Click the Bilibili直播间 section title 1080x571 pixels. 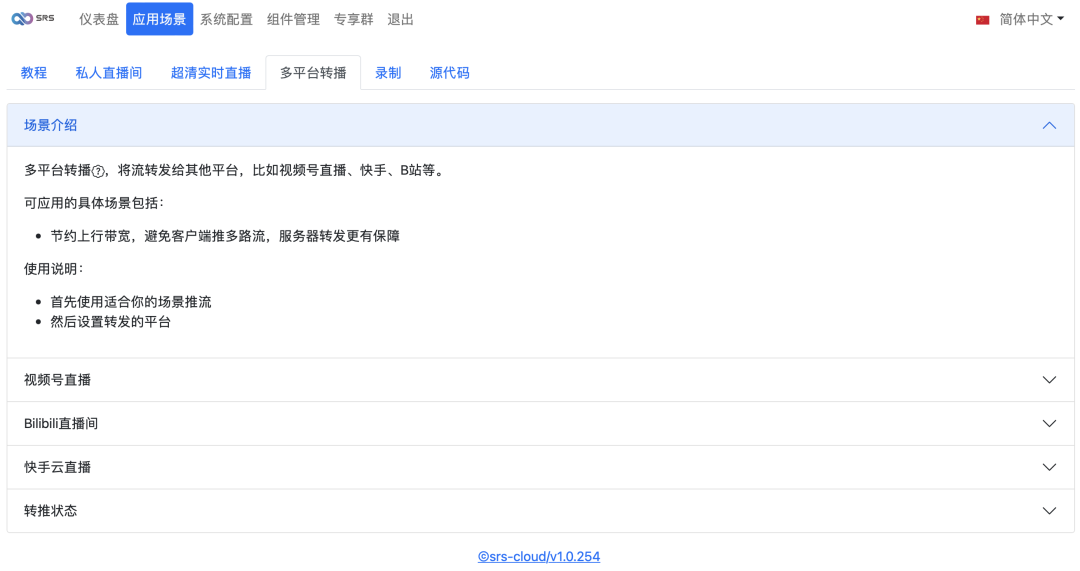[61, 424]
